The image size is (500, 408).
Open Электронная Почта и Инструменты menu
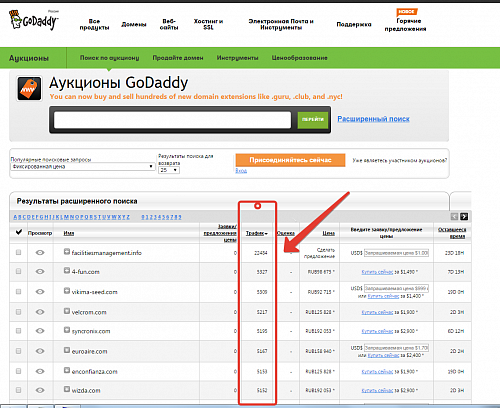[281, 24]
